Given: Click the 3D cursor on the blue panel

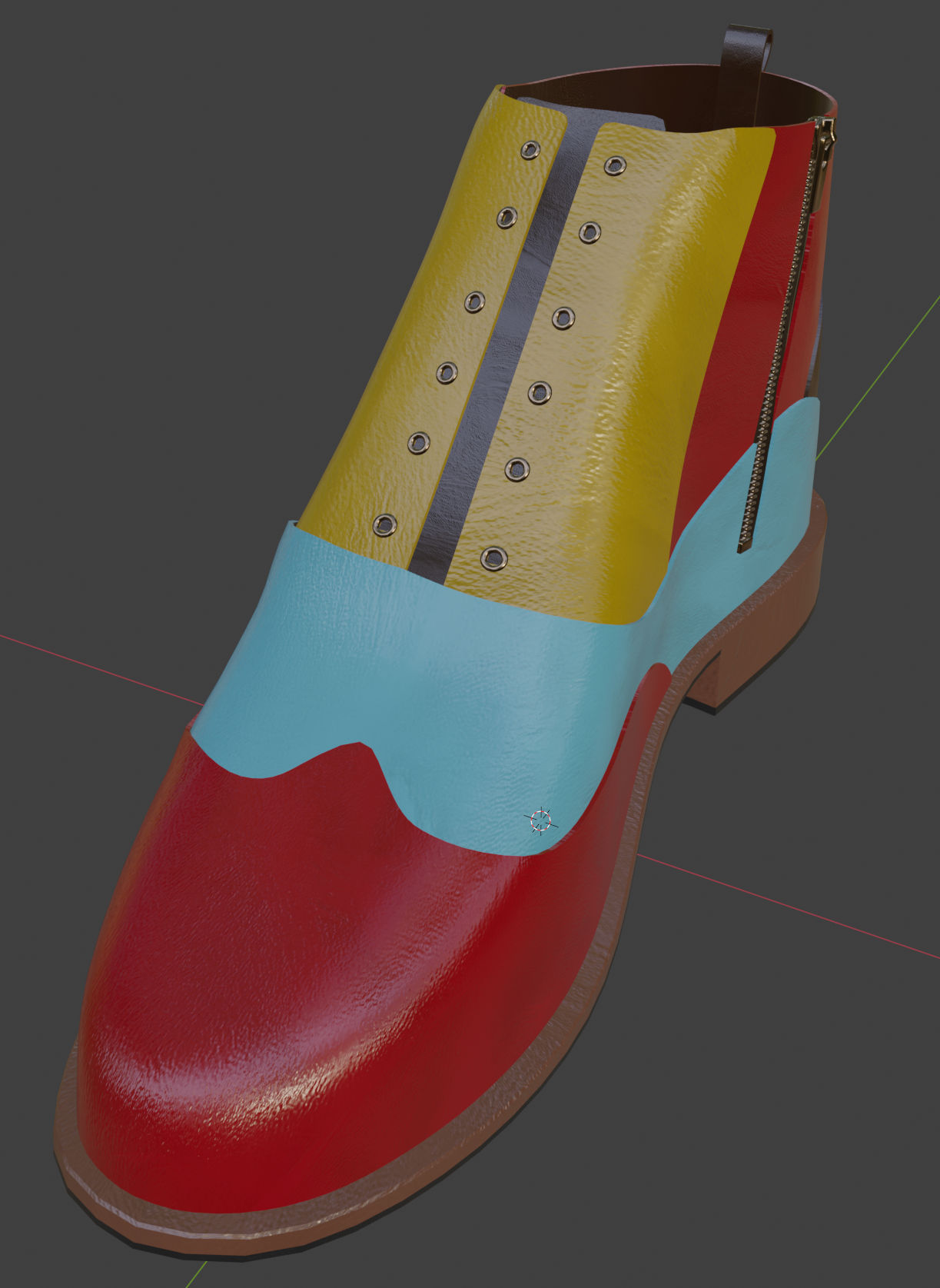Looking at the screenshot, I should pos(541,820).
